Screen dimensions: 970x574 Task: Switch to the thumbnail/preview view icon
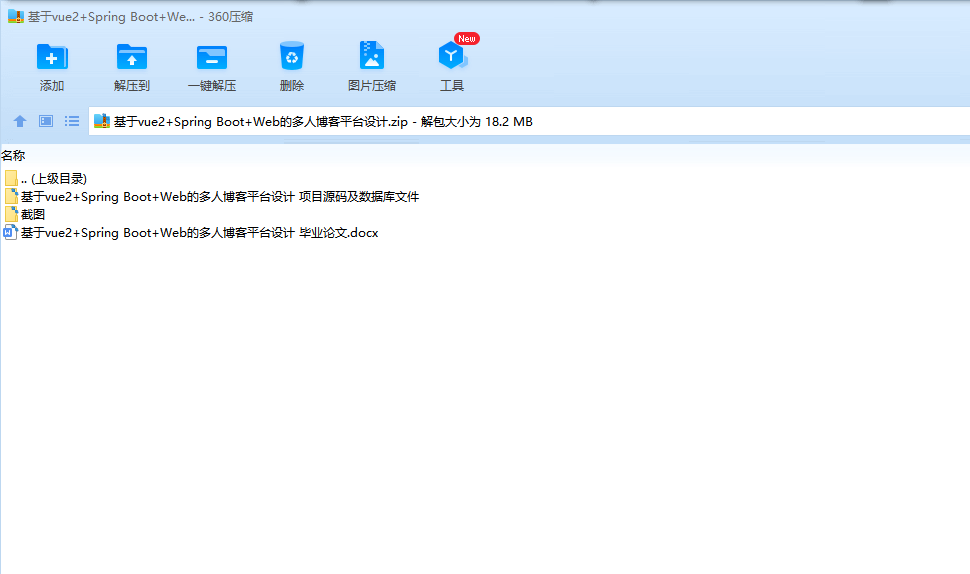[46, 121]
